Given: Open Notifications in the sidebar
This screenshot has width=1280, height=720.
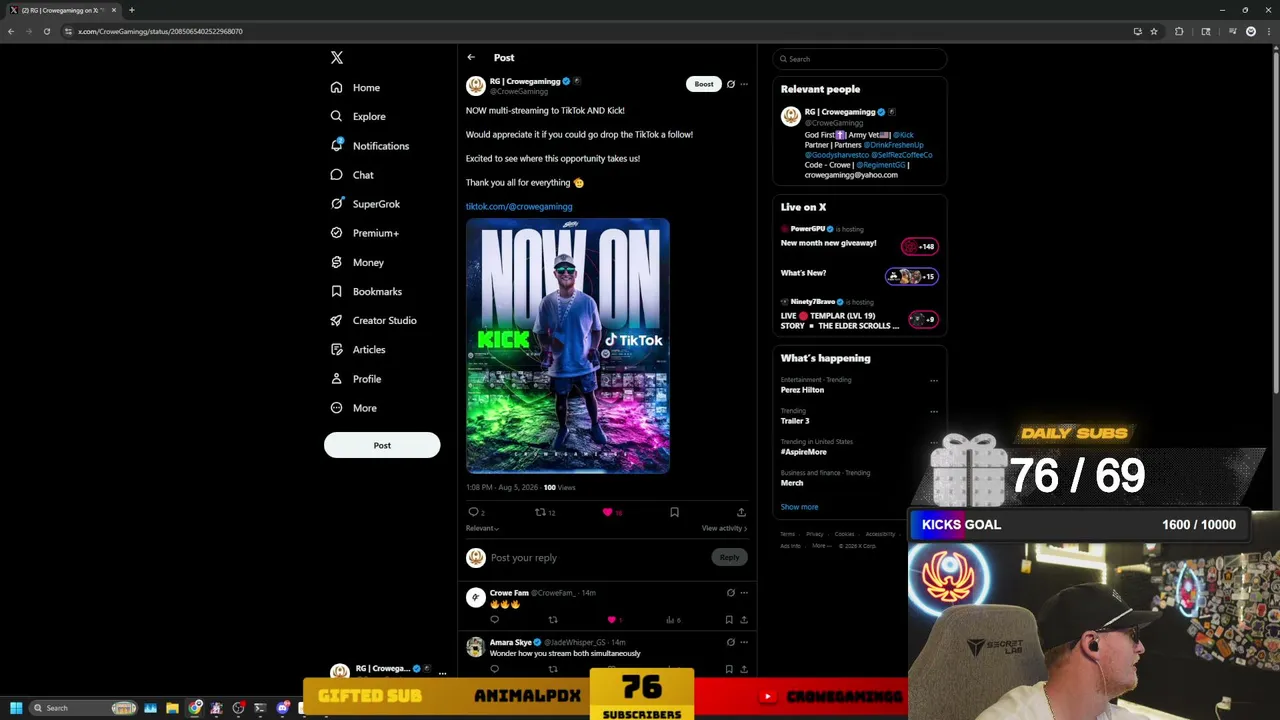Looking at the screenshot, I should pos(370,146).
